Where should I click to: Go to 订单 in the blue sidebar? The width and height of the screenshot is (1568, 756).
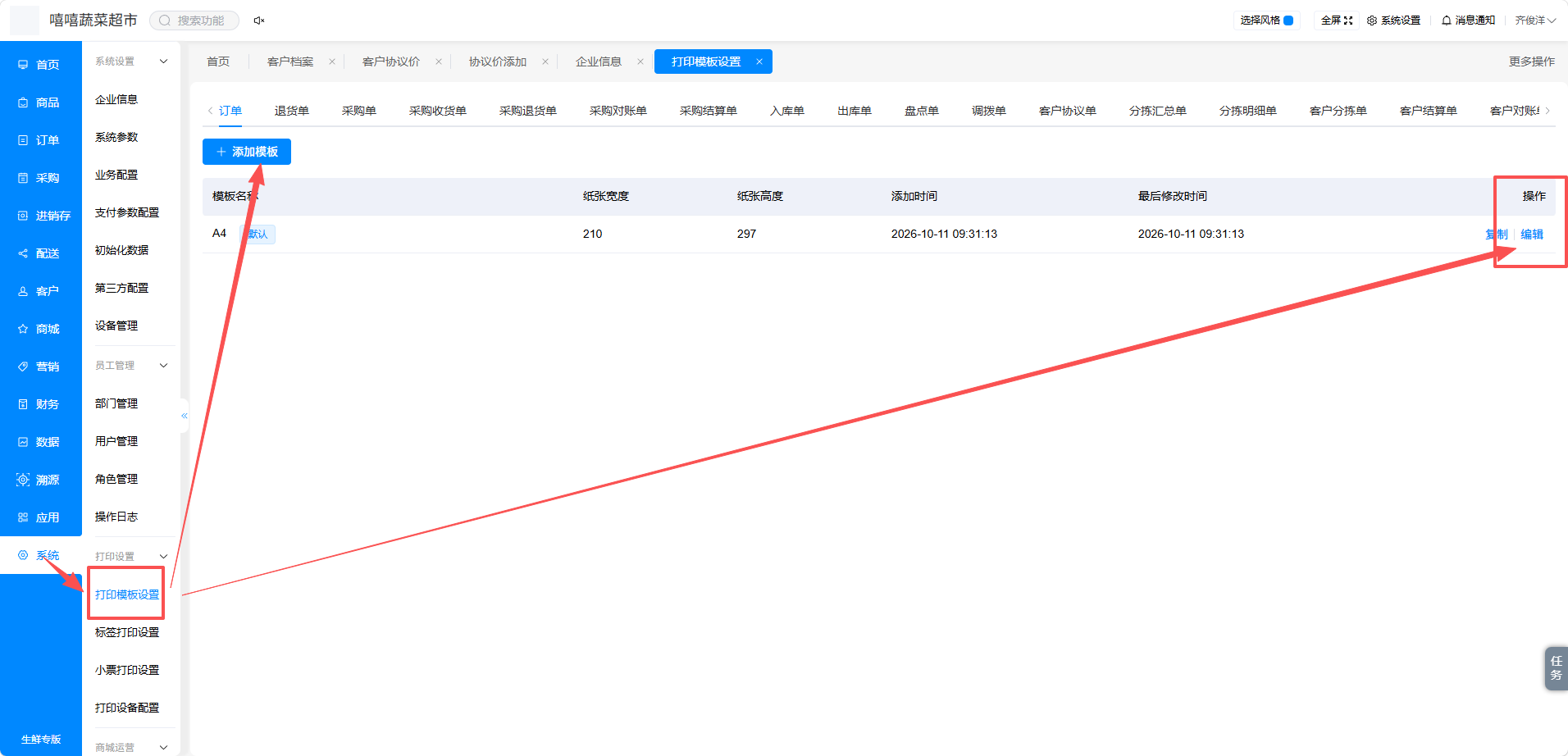coord(40,140)
